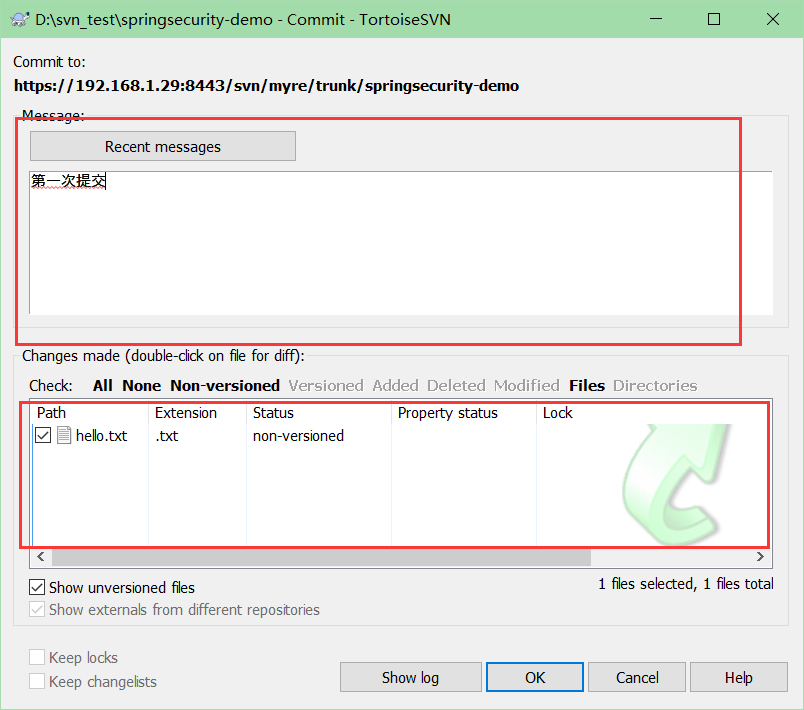Click the TortoiseSVN turtle icon in title bar
Viewport: 804px width, 710px height.
(19, 19)
